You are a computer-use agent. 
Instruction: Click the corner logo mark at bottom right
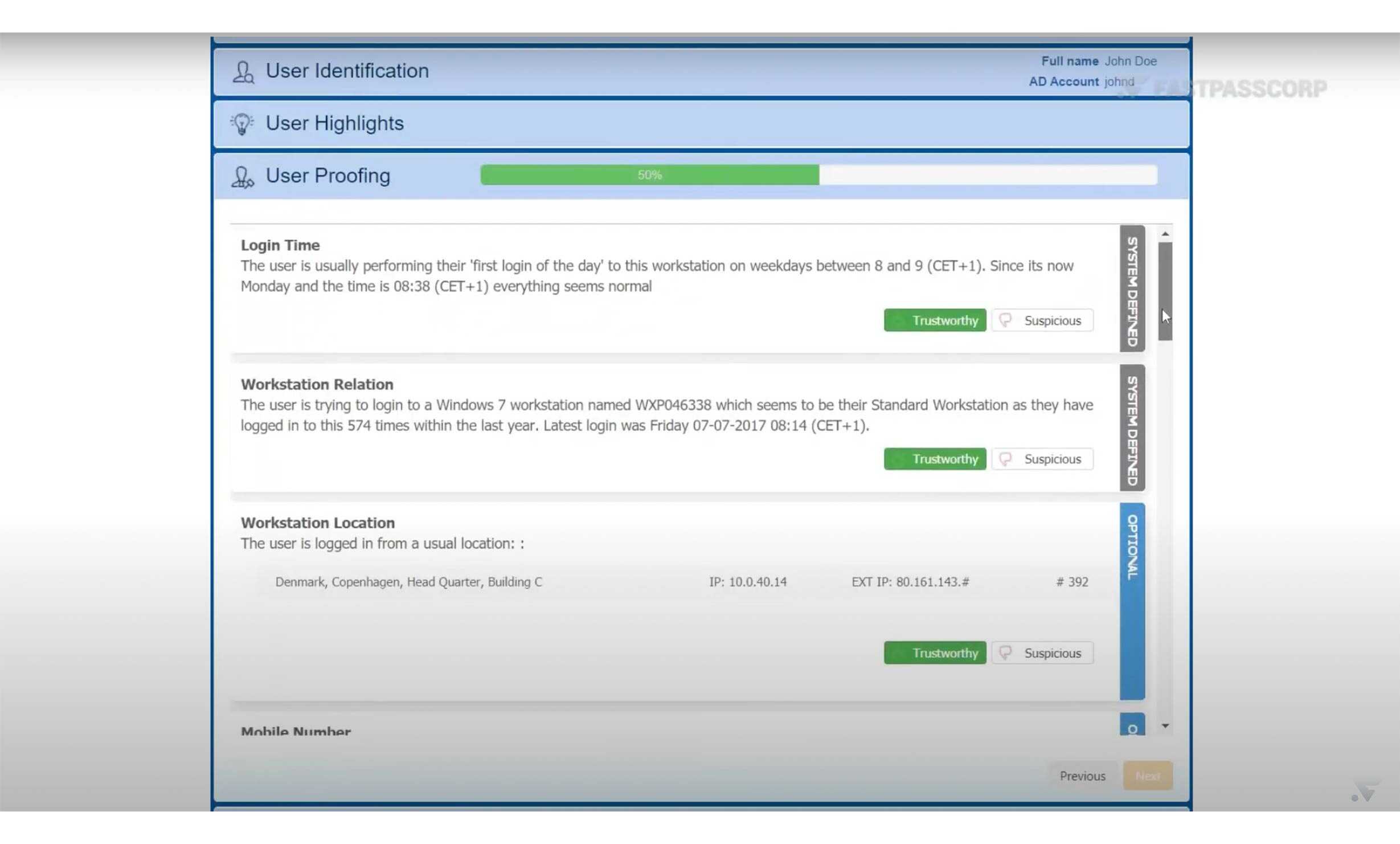1365,792
